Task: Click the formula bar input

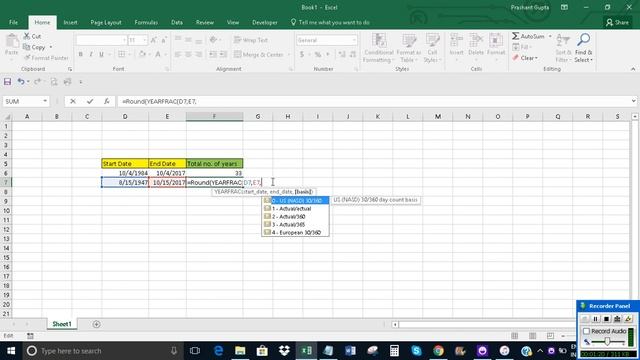Action: click(x=373, y=101)
